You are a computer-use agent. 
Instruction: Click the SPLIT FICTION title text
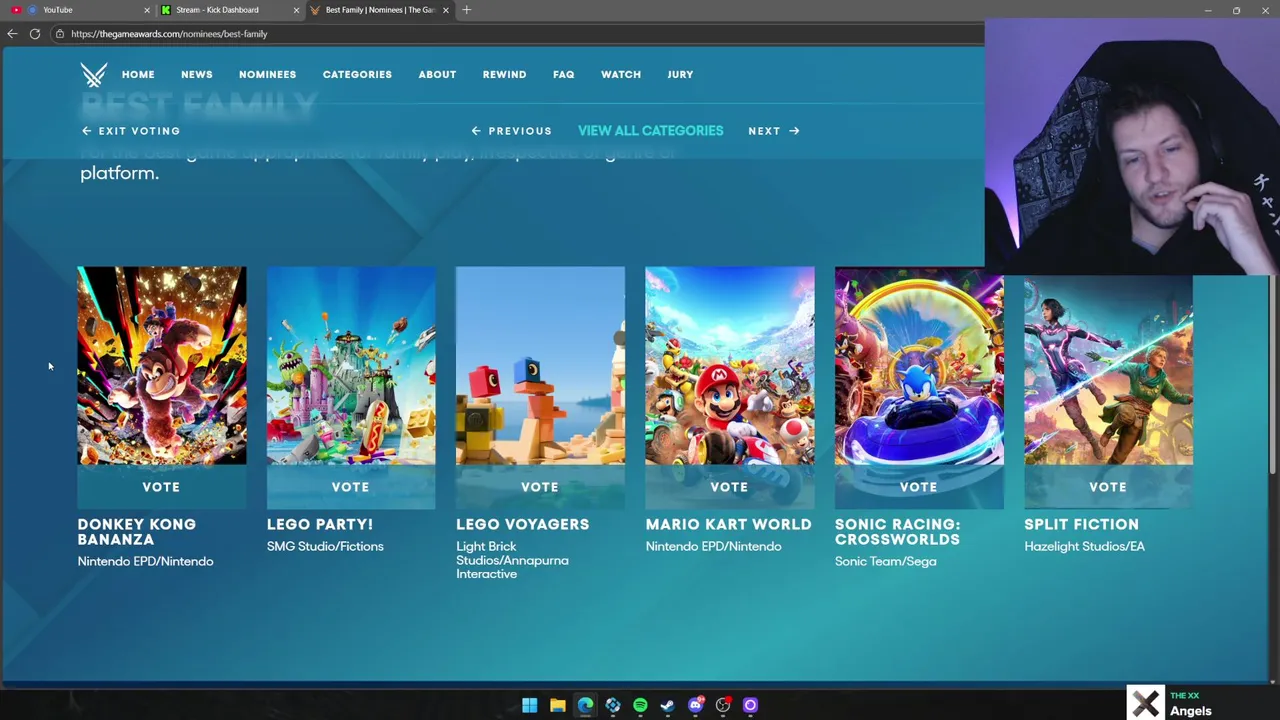click(1081, 524)
